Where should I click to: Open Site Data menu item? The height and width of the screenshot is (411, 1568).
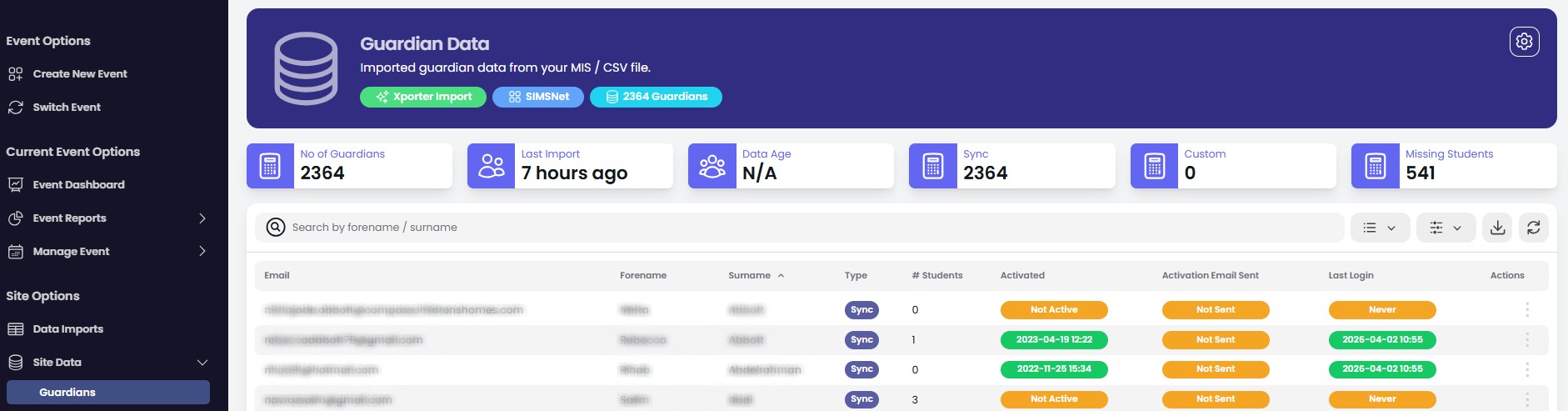(x=57, y=363)
